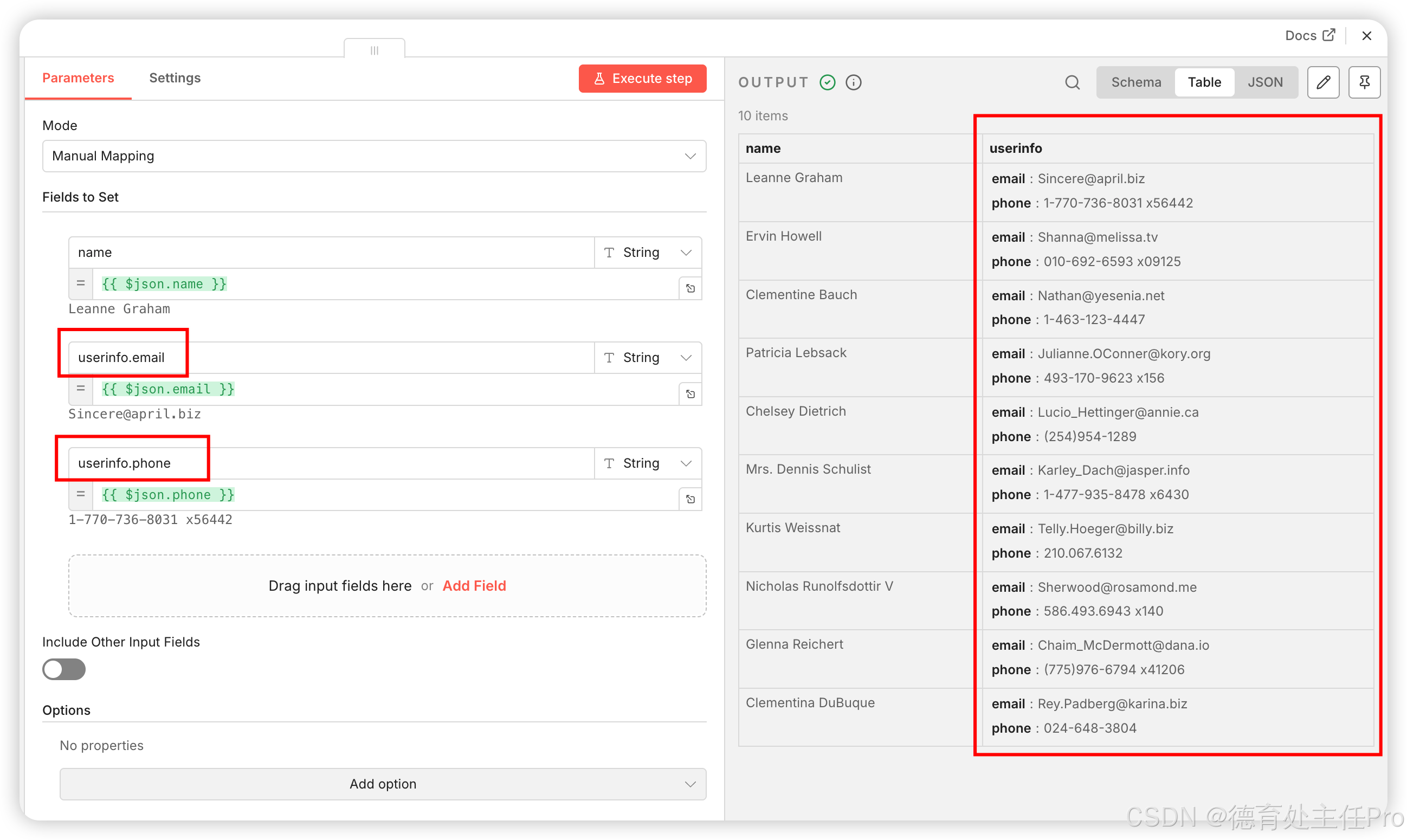Screen dimensions: 1407x840
Task: Click the output search magnifier icon
Action: pos(1072,82)
